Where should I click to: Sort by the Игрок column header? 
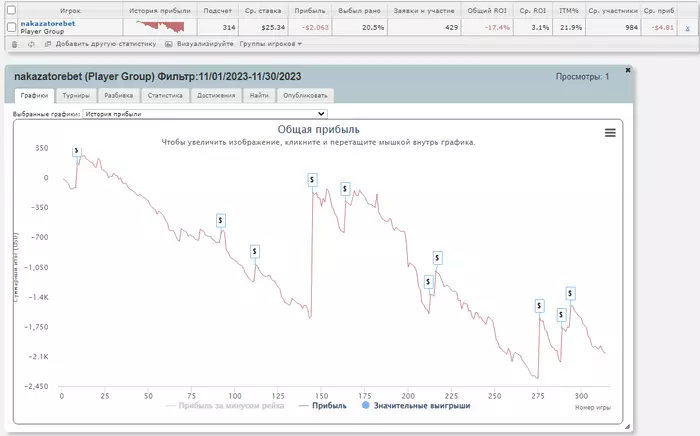pyautogui.click(x=70, y=10)
